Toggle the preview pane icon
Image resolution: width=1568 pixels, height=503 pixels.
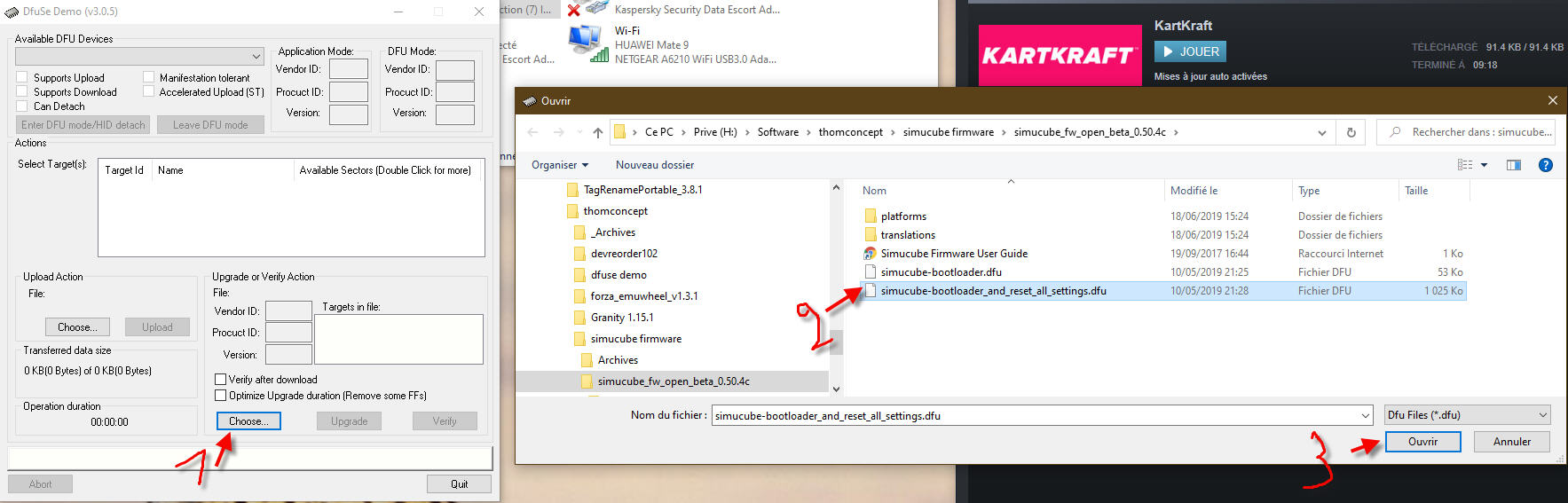coord(1514,164)
